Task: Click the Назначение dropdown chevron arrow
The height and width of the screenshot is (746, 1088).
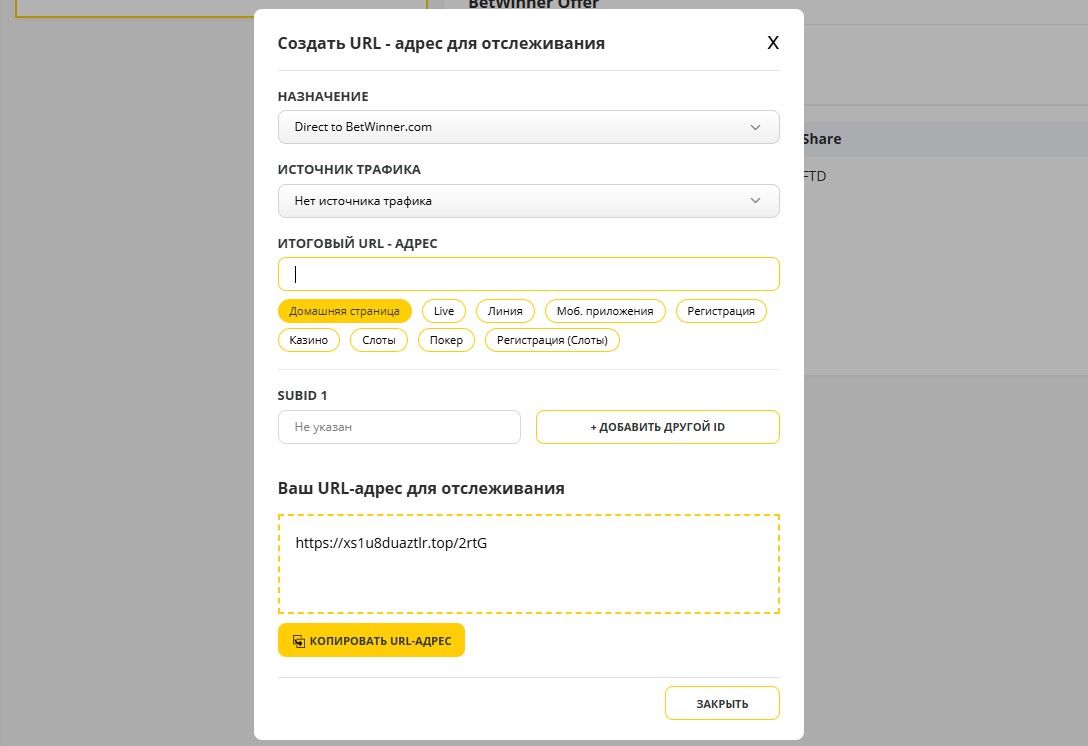Action: [756, 127]
